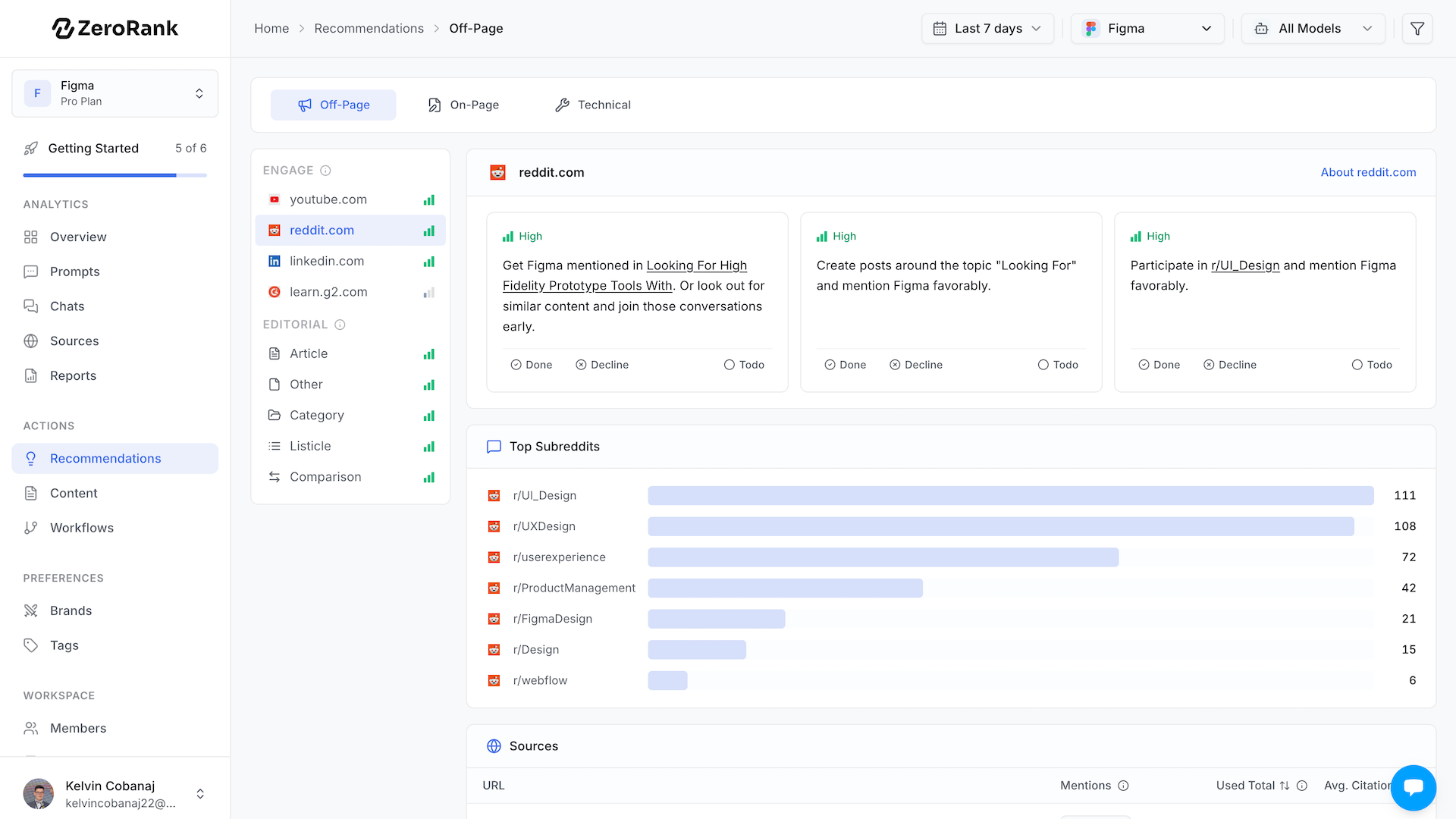This screenshot has height=819, width=1456.
Task: Open Prompts in the sidebar
Action: tap(115, 272)
